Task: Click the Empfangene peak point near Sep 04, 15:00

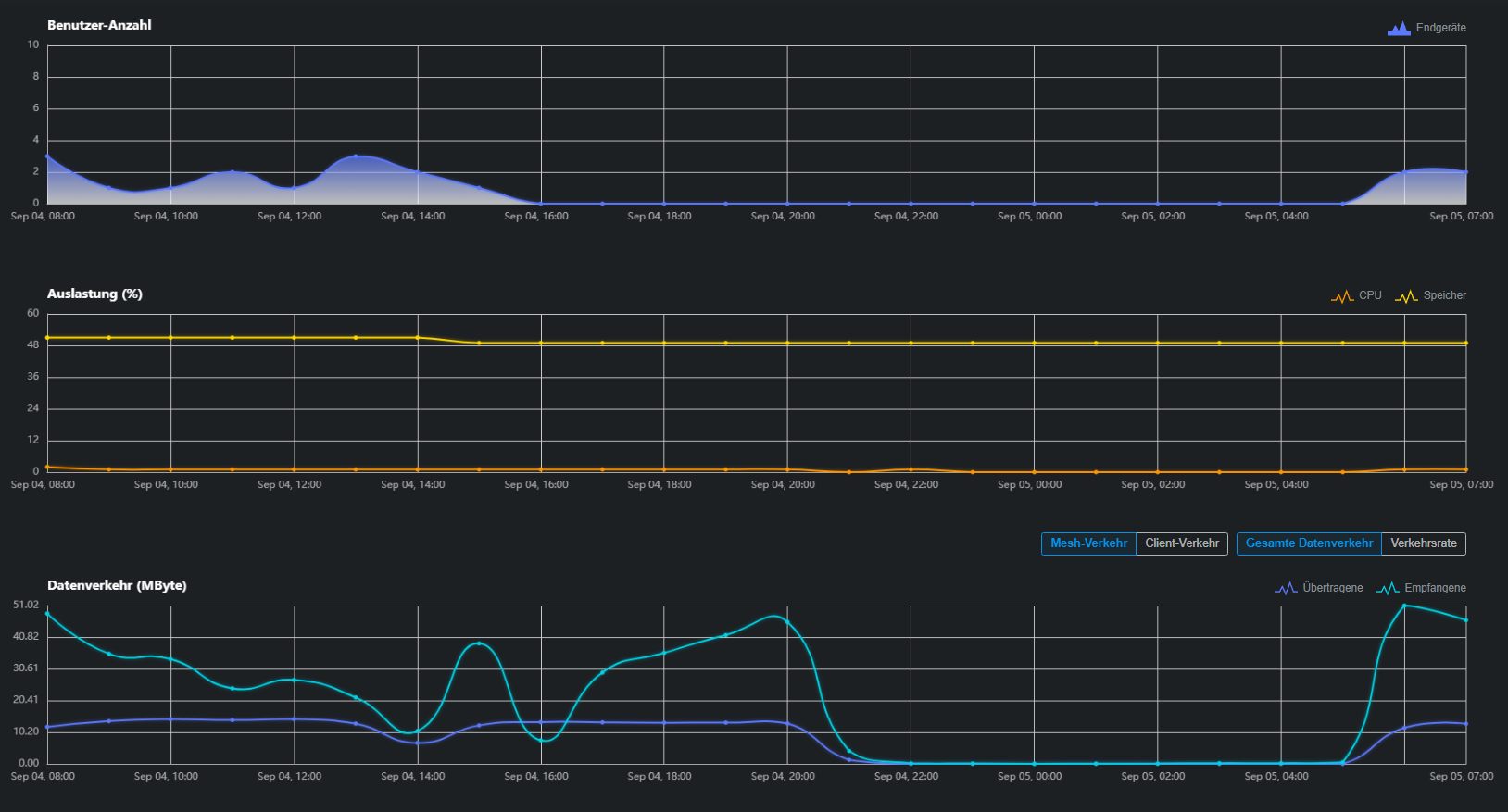Action: pyautogui.click(x=479, y=643)
